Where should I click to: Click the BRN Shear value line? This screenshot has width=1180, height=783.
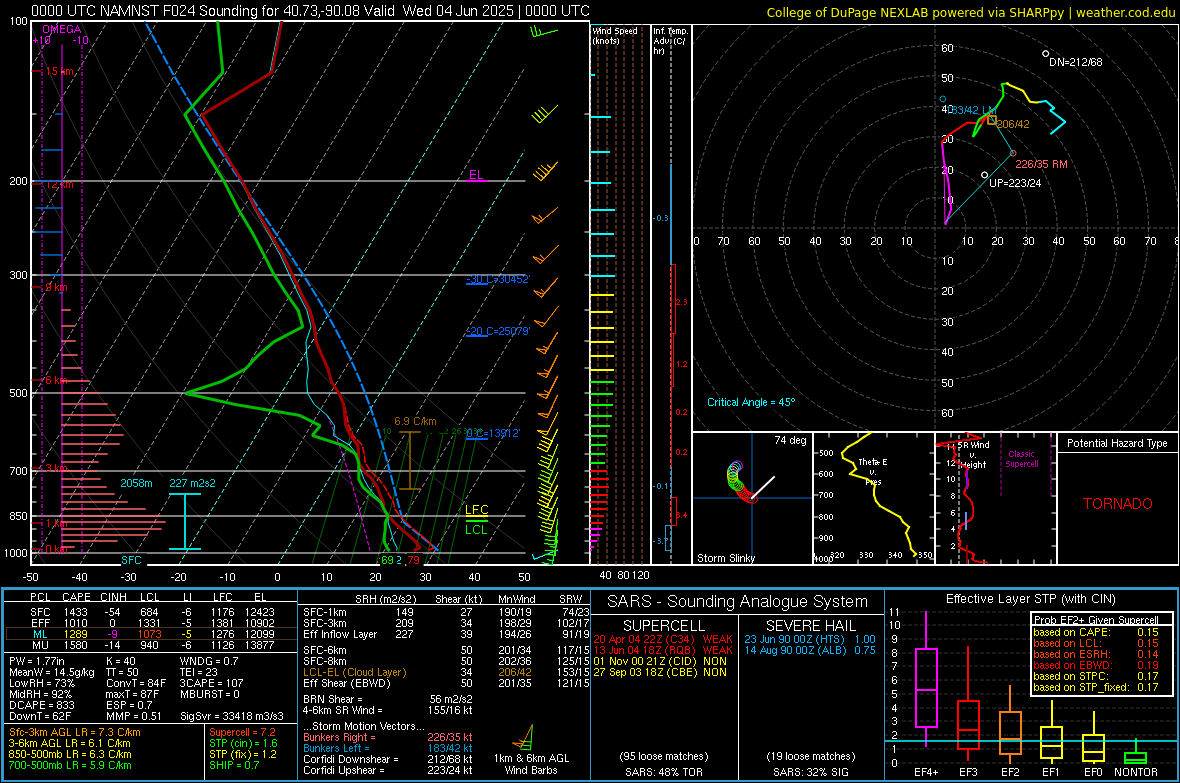point(388,699)
